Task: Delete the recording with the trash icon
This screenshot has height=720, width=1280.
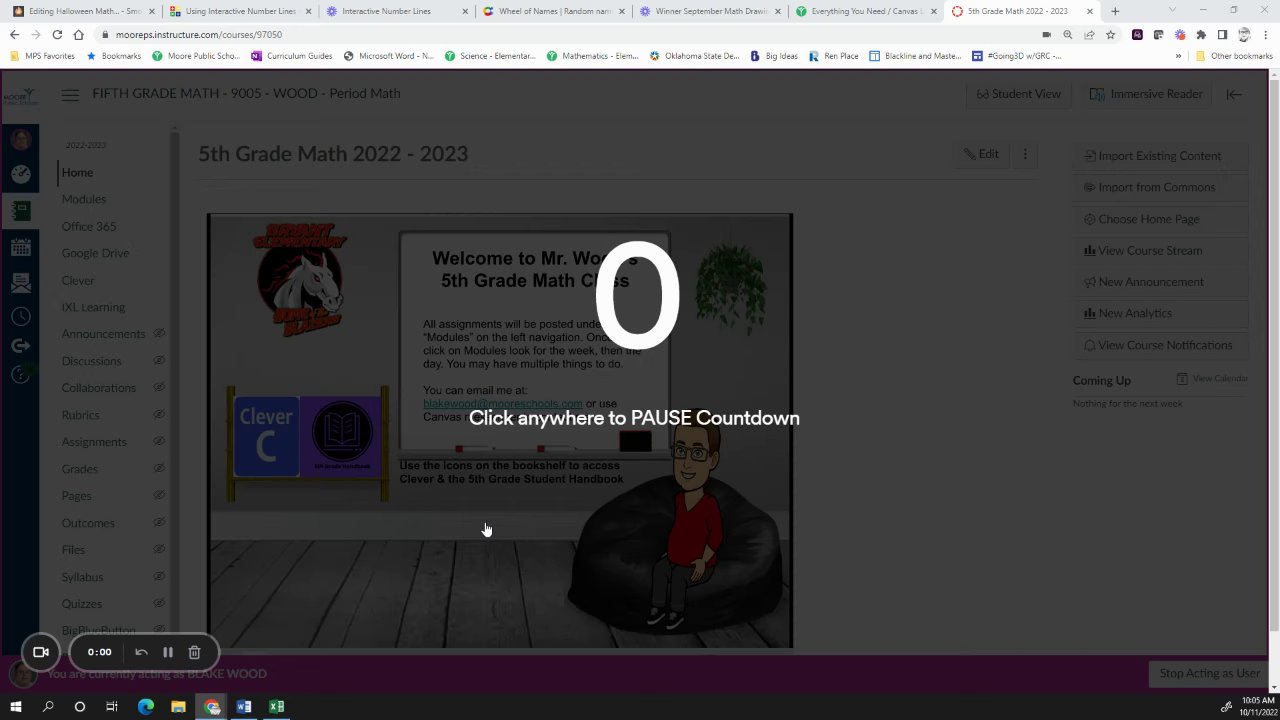Action: 194,652
